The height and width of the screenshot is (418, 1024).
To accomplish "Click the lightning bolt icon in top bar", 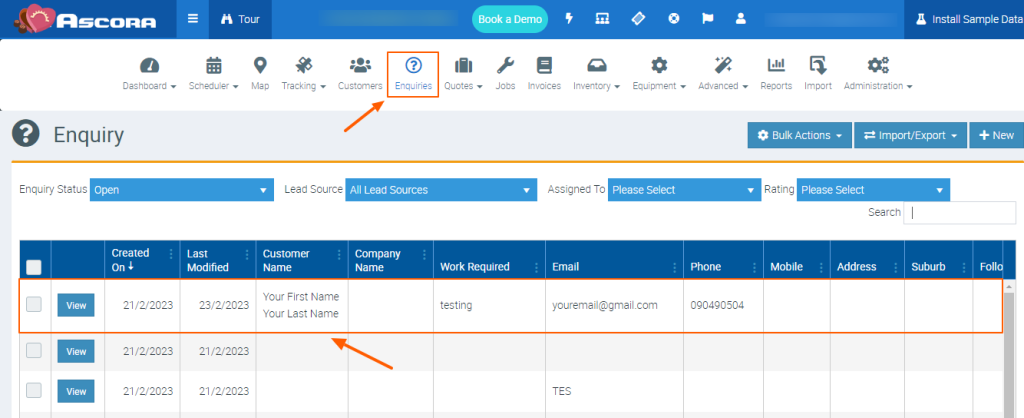I will [x=570, y=19].
